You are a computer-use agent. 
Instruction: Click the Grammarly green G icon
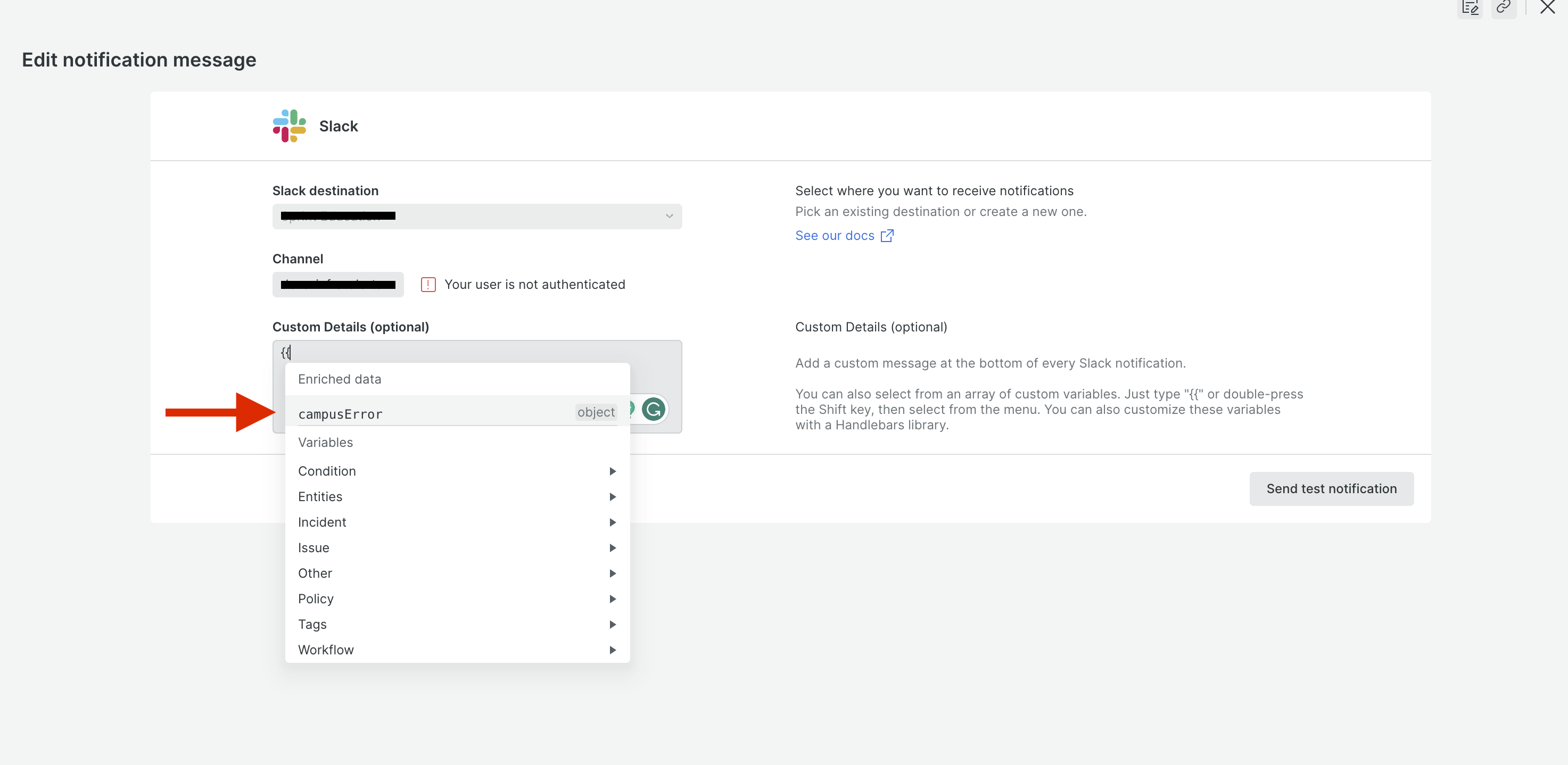[653, 410]
